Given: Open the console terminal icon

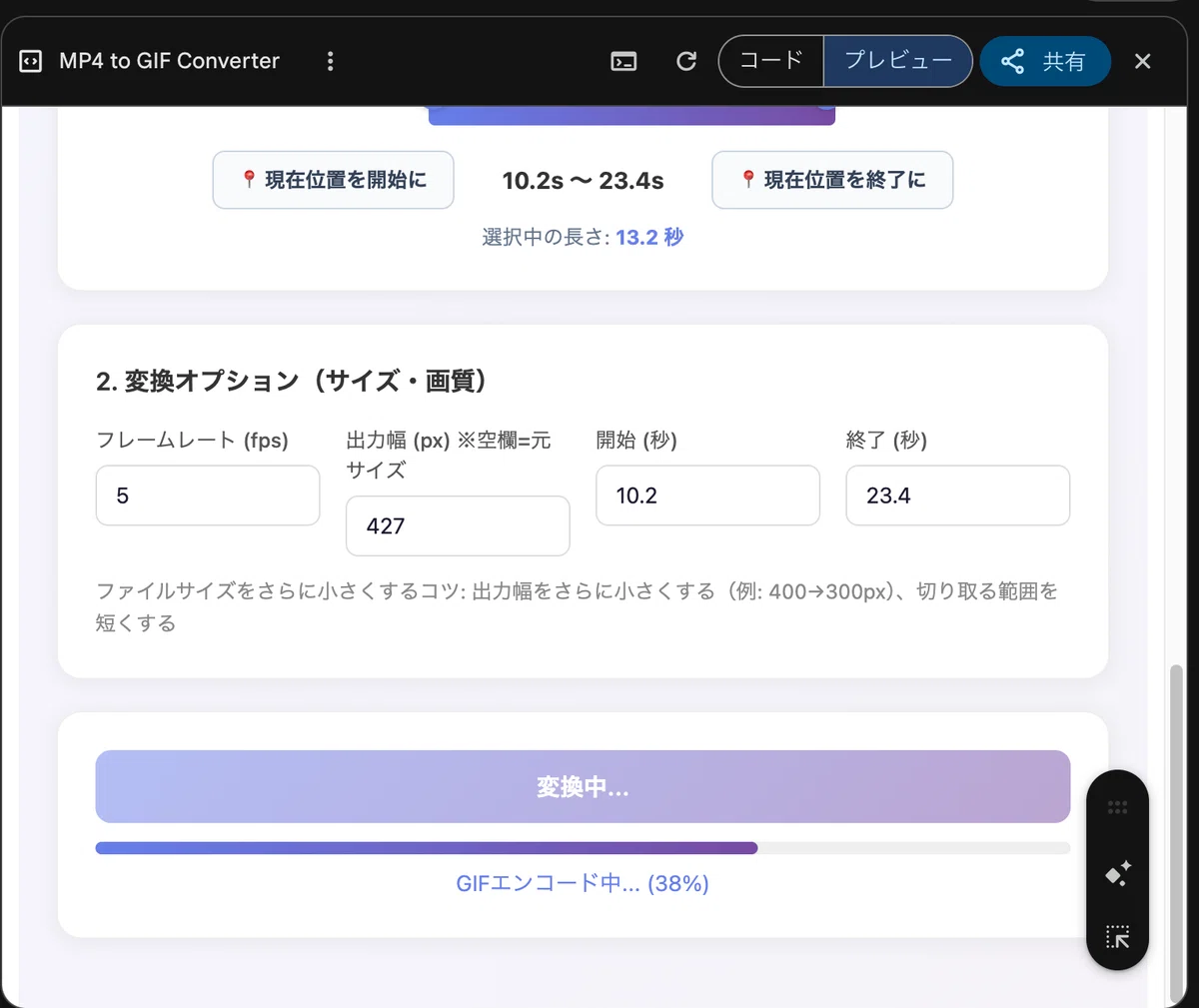Looking at the screenshot, I should (623, 62).
